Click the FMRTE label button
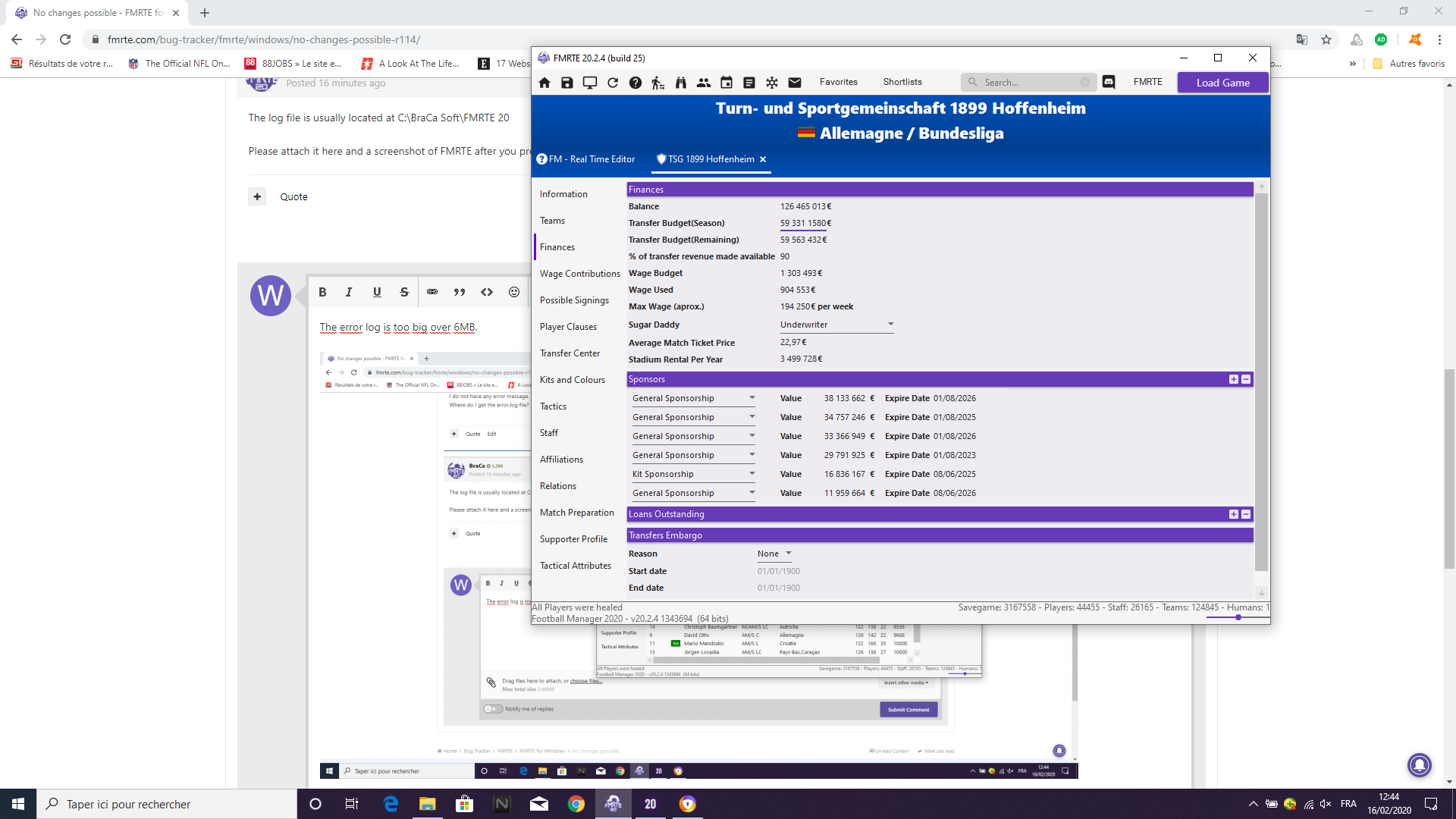The width and height of the screenshot is (1456, 819). pyautogui.click(x=1147, y=82)
